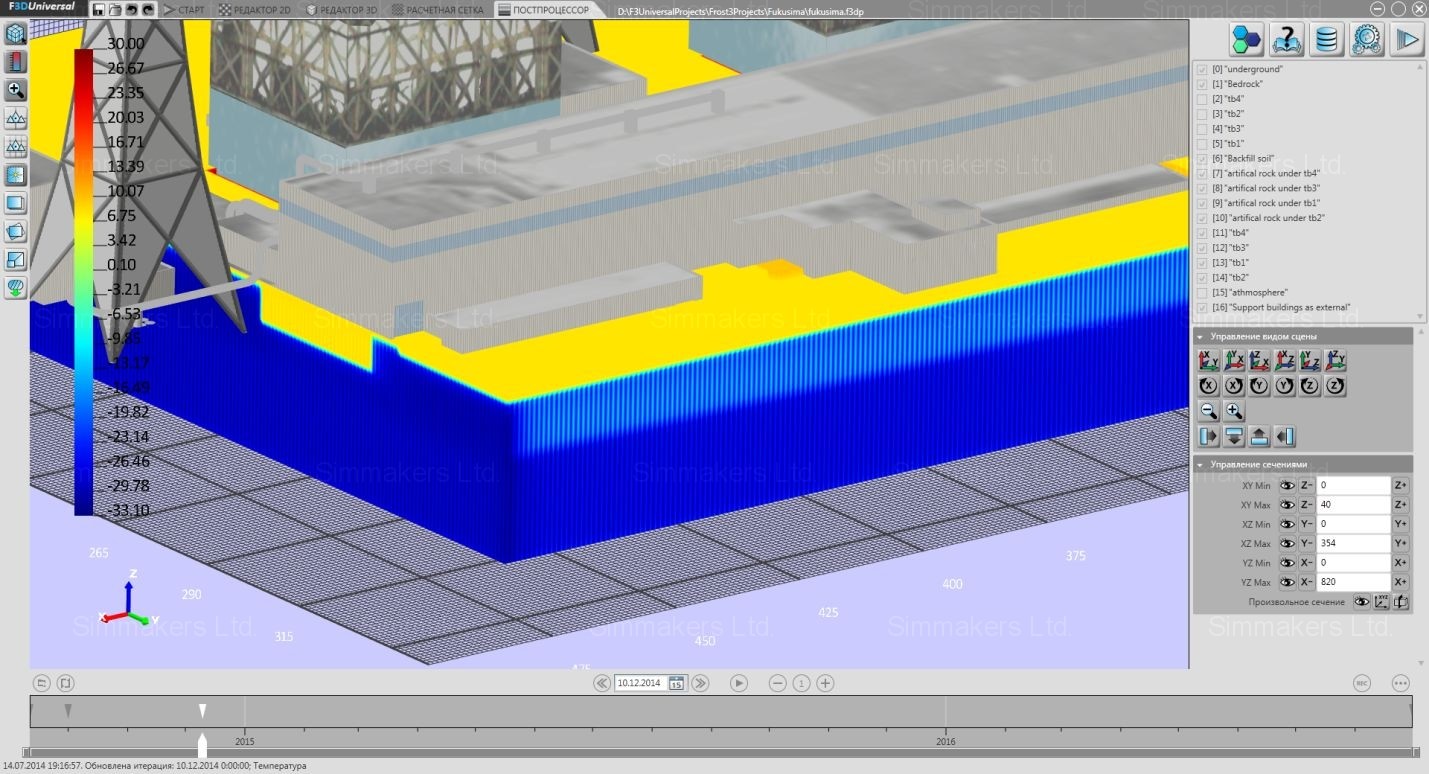Click "artifical rock under tb2" list entry

tap(1268, 218)
